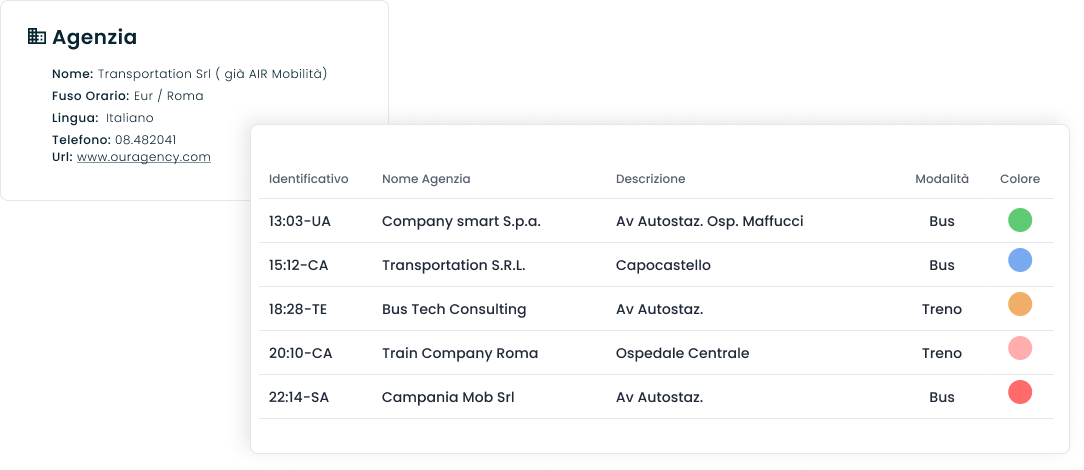This screenshot has width=1084, height=470.
Task: Click the Colore column header
Action: 1020,179
